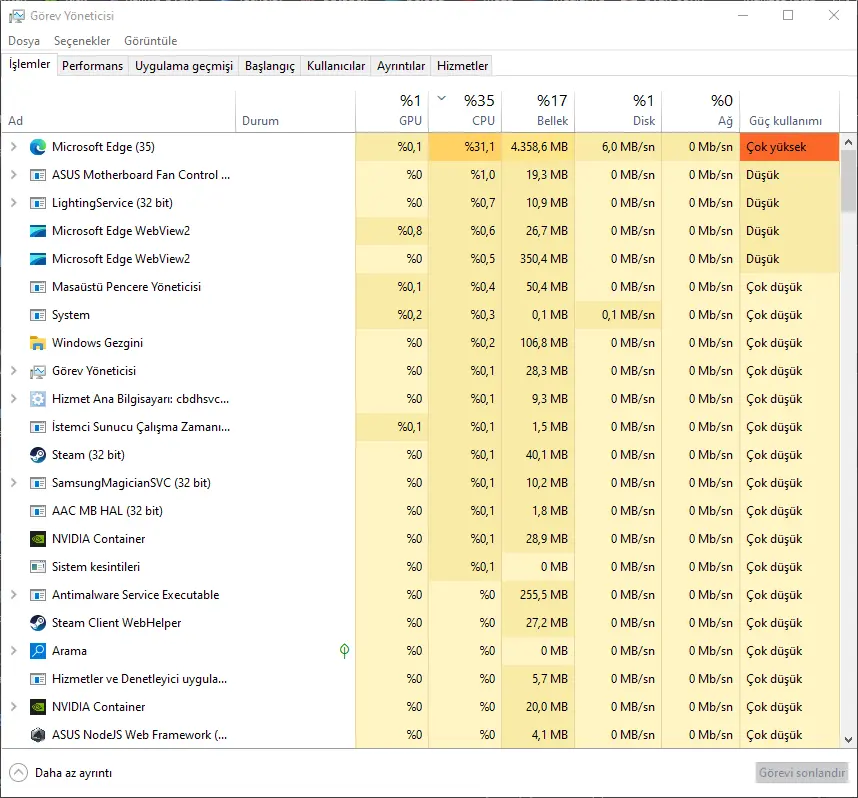Screen dimensions: 858x798
Task: Click the Çok yüksek power usage cell
Action: pos(789,147)
